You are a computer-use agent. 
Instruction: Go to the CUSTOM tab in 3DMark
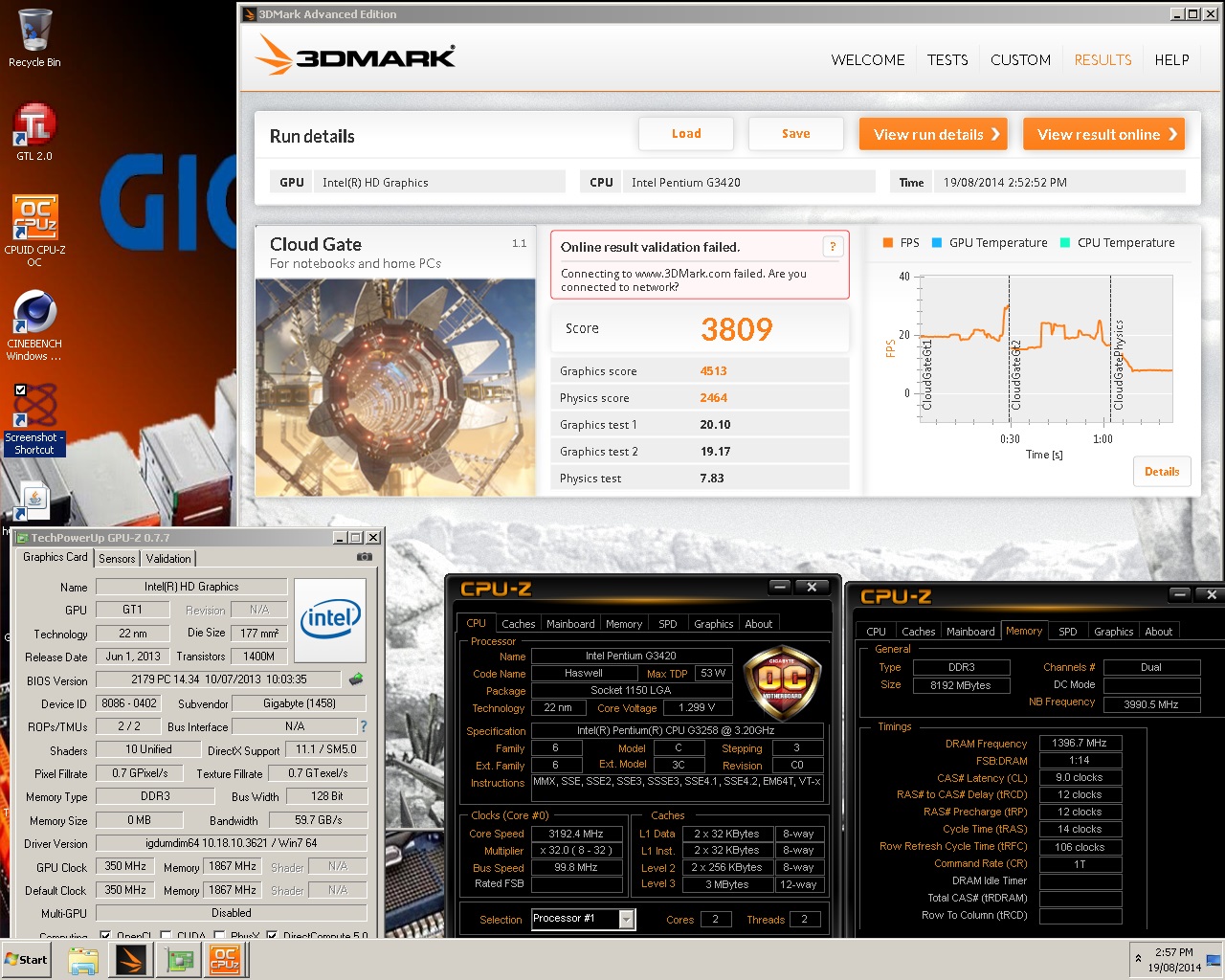coord(1020,59)
